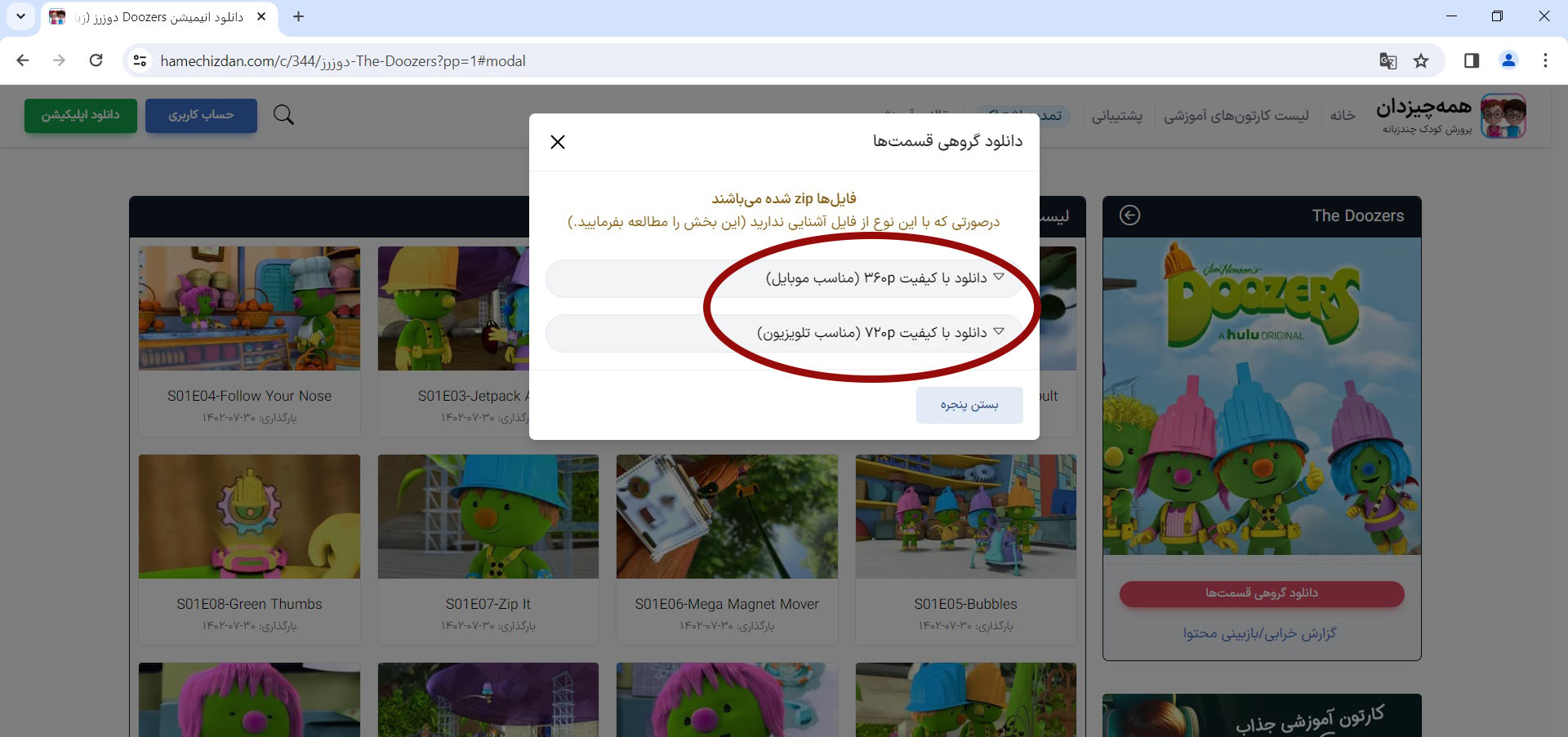Image resolution: width=1568 pixels, height=737 pixels.
Task: Click the 'S01E07-Zip It' title text
Action: pos(488,604)
